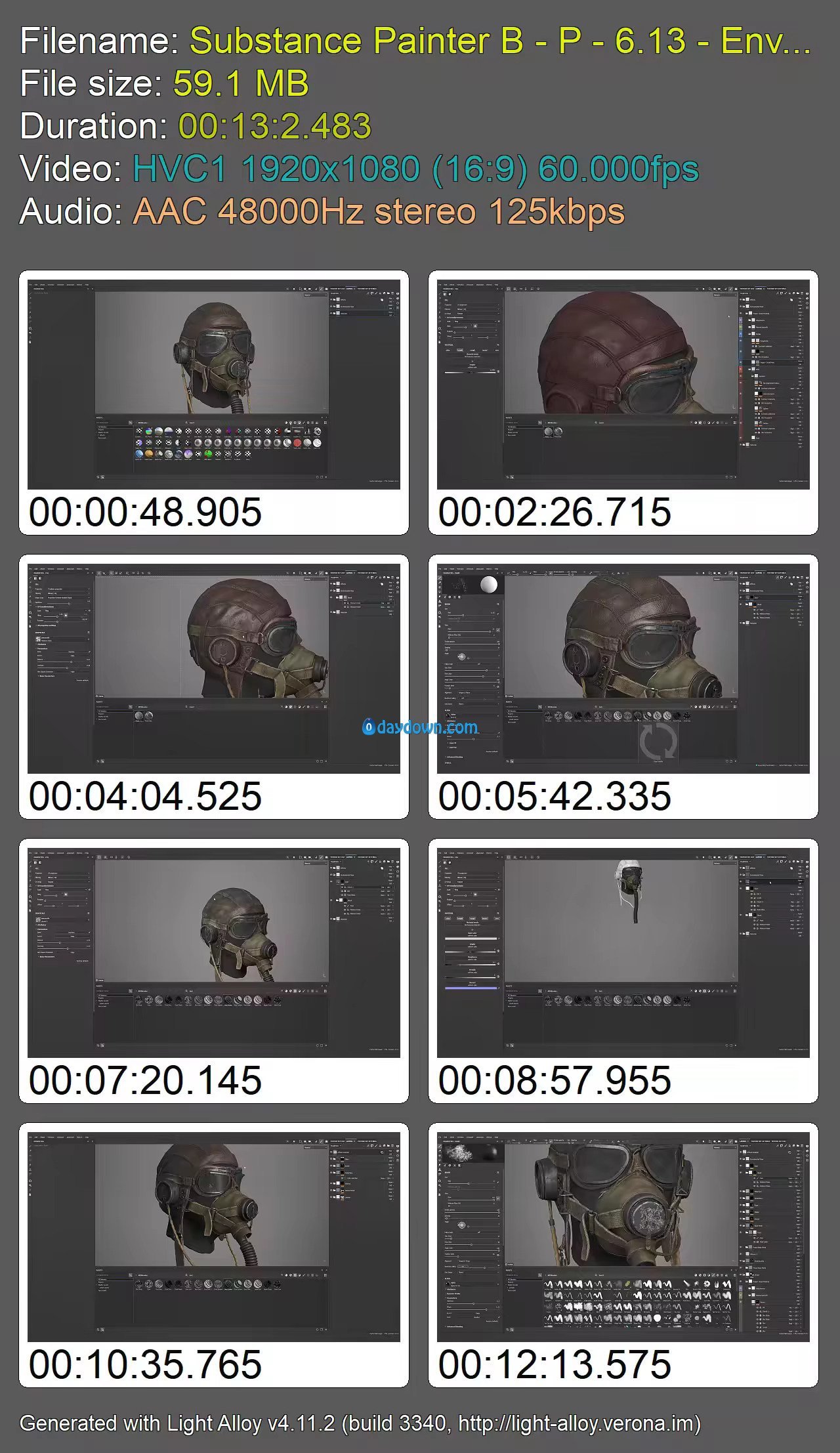This screenshot has height=1453, width=840.
Task: Click the timestamp text 00:07:20.145
Action: tap(145, 1080)
